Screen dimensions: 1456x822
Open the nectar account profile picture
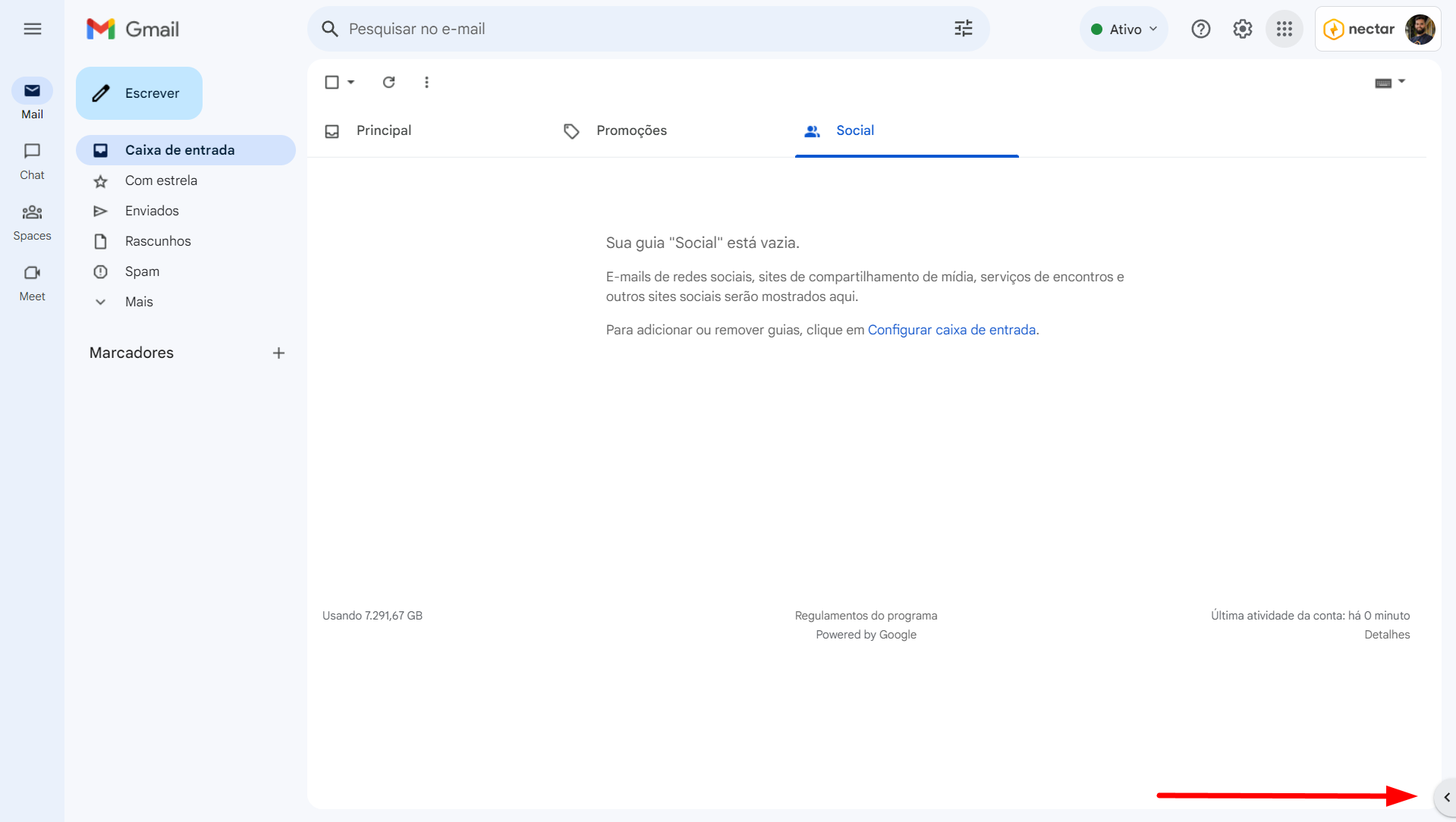[x=1420, y=29]
